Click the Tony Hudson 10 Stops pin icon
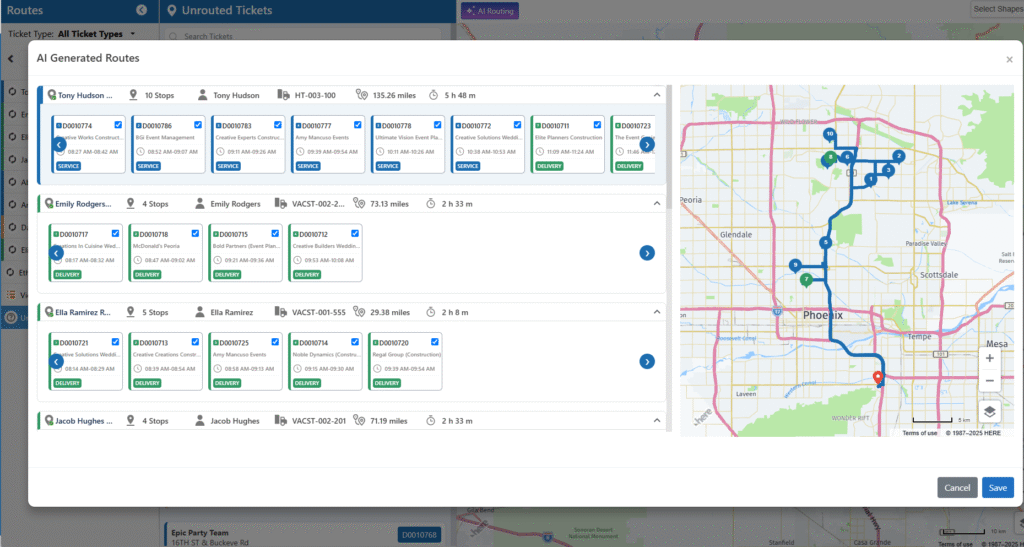Screen dimensions: 1024x547 click(x=133, y=95)
